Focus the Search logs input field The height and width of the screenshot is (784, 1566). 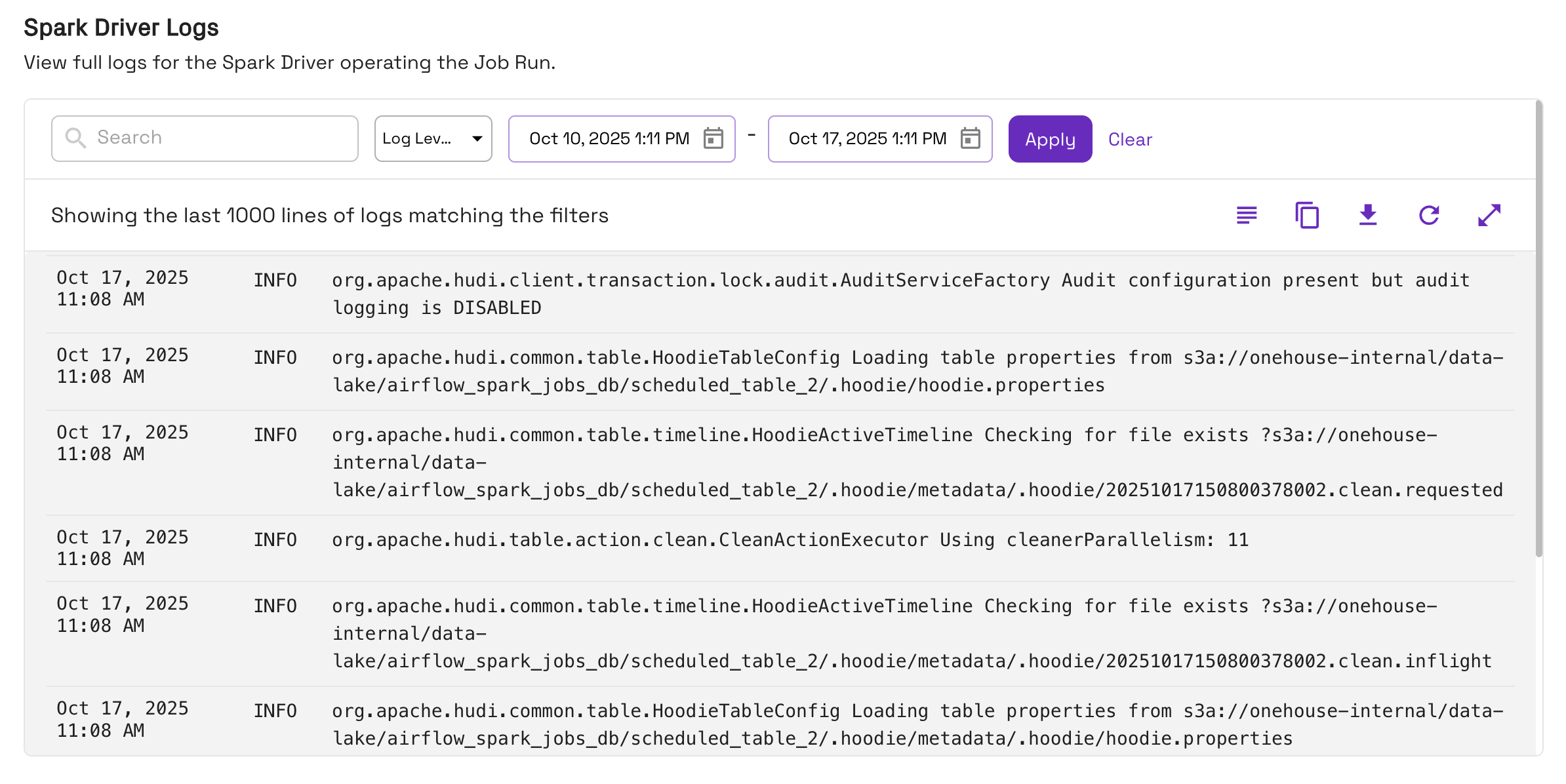tap(223, 138)
